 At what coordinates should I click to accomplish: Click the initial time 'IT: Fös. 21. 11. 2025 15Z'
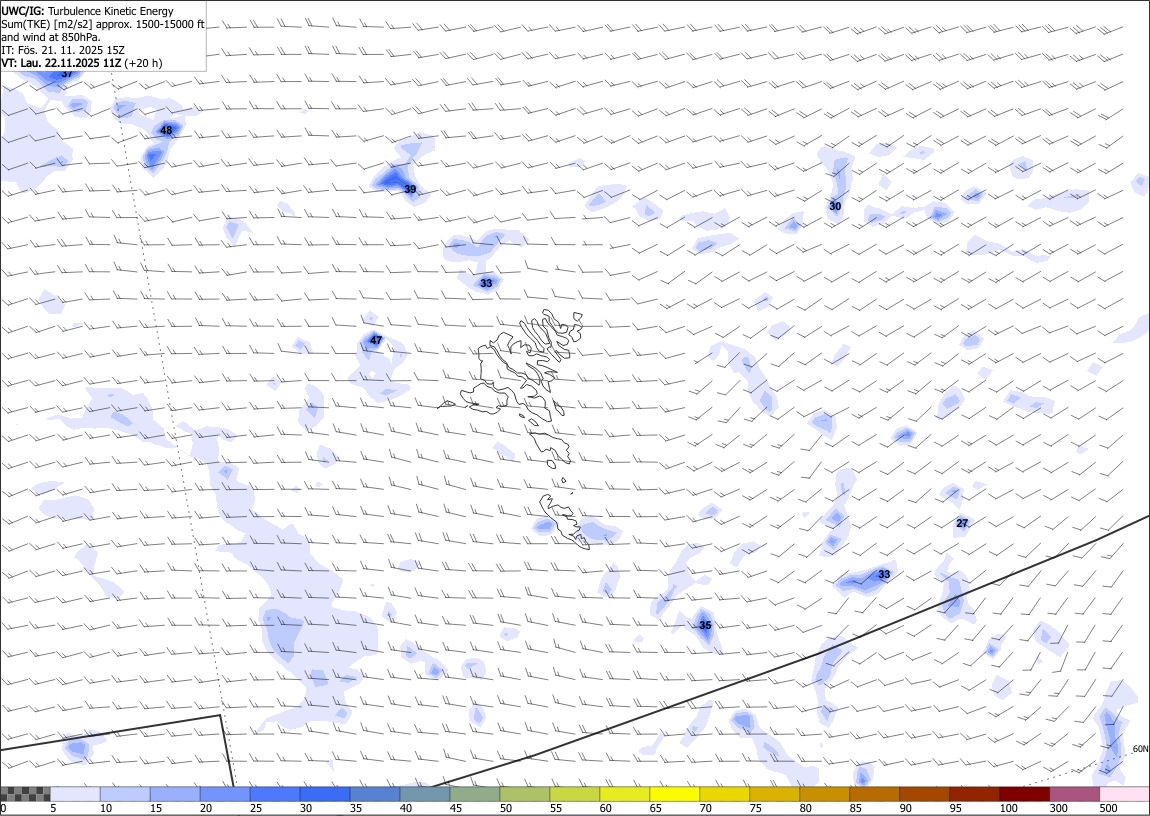[x=63, y=50]
